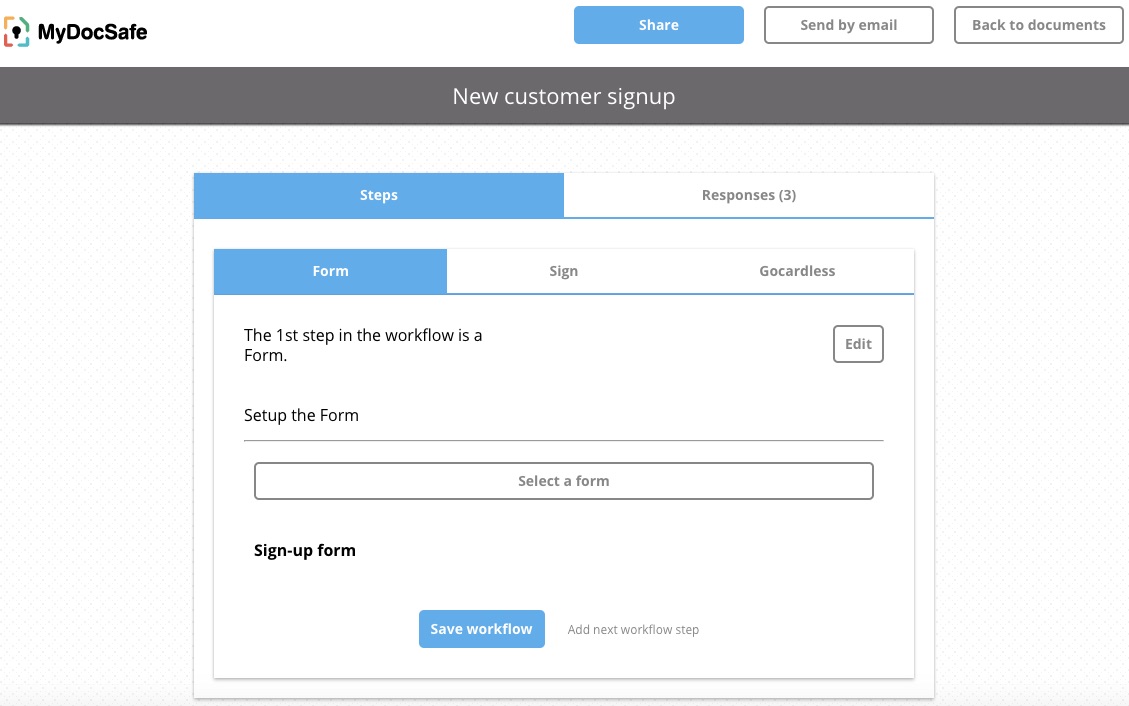Open the Select a form picker
The height and width of the screenshot is (706, 1129).
pos(563,481)
